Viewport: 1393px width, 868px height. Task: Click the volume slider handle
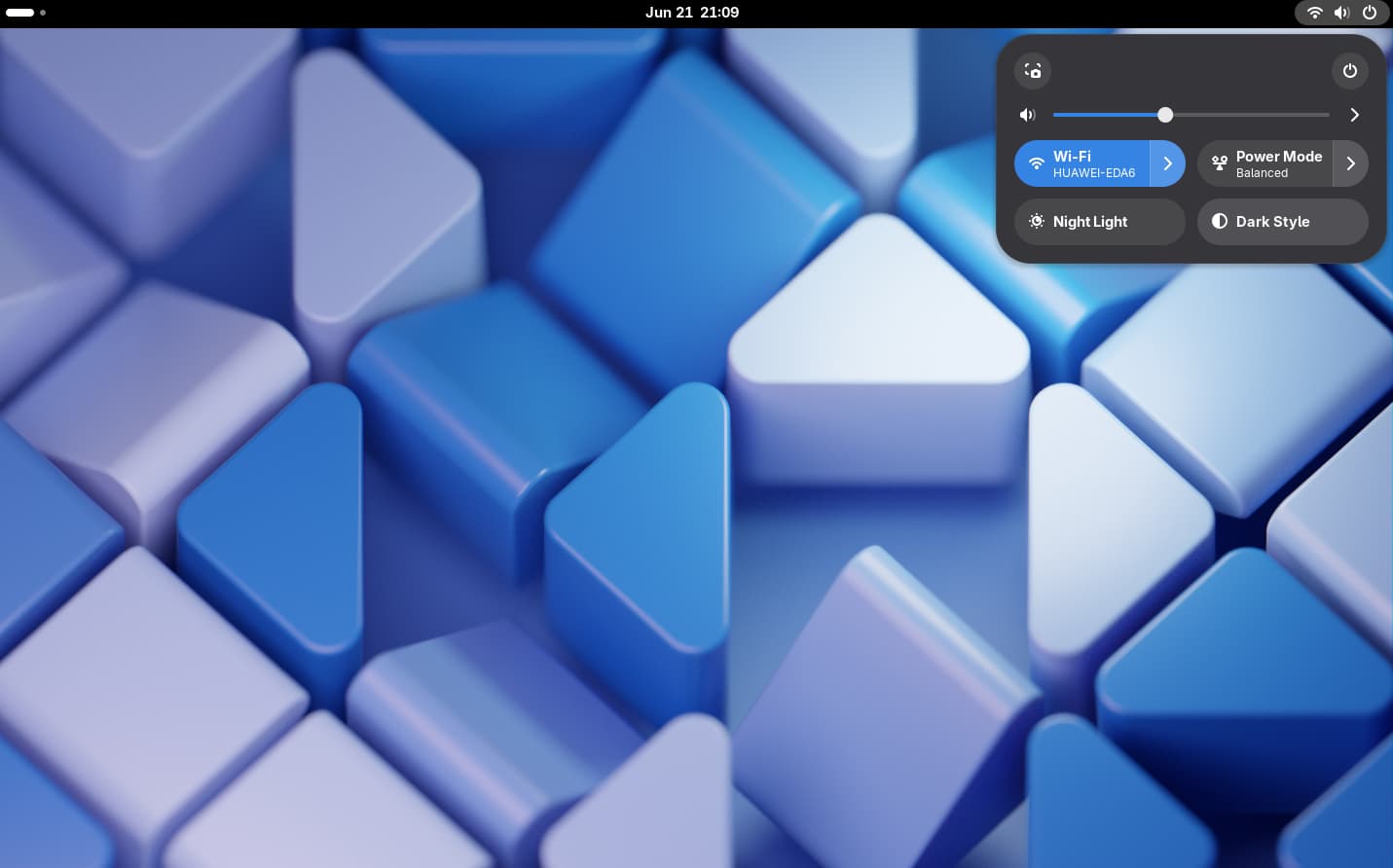(1165, 115)
